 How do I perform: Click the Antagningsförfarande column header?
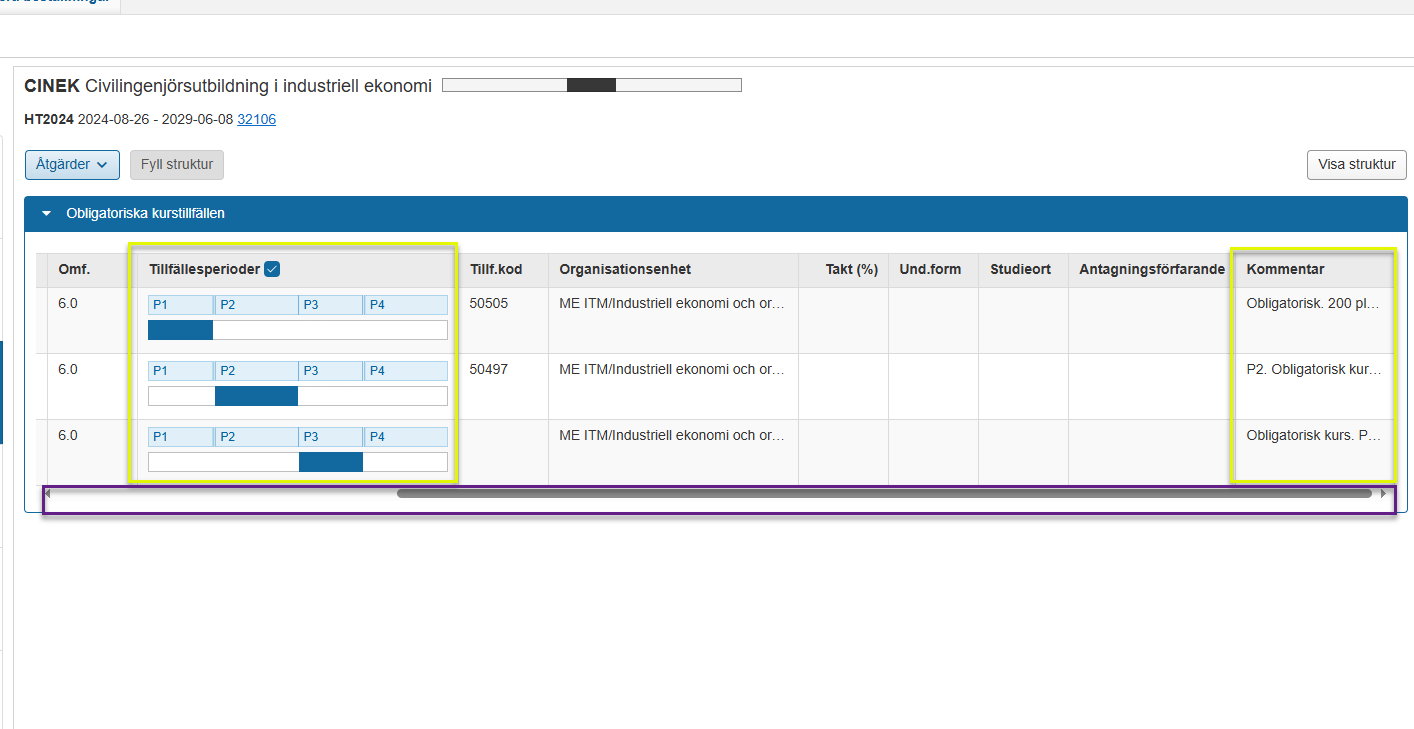tap(1151, 269)
